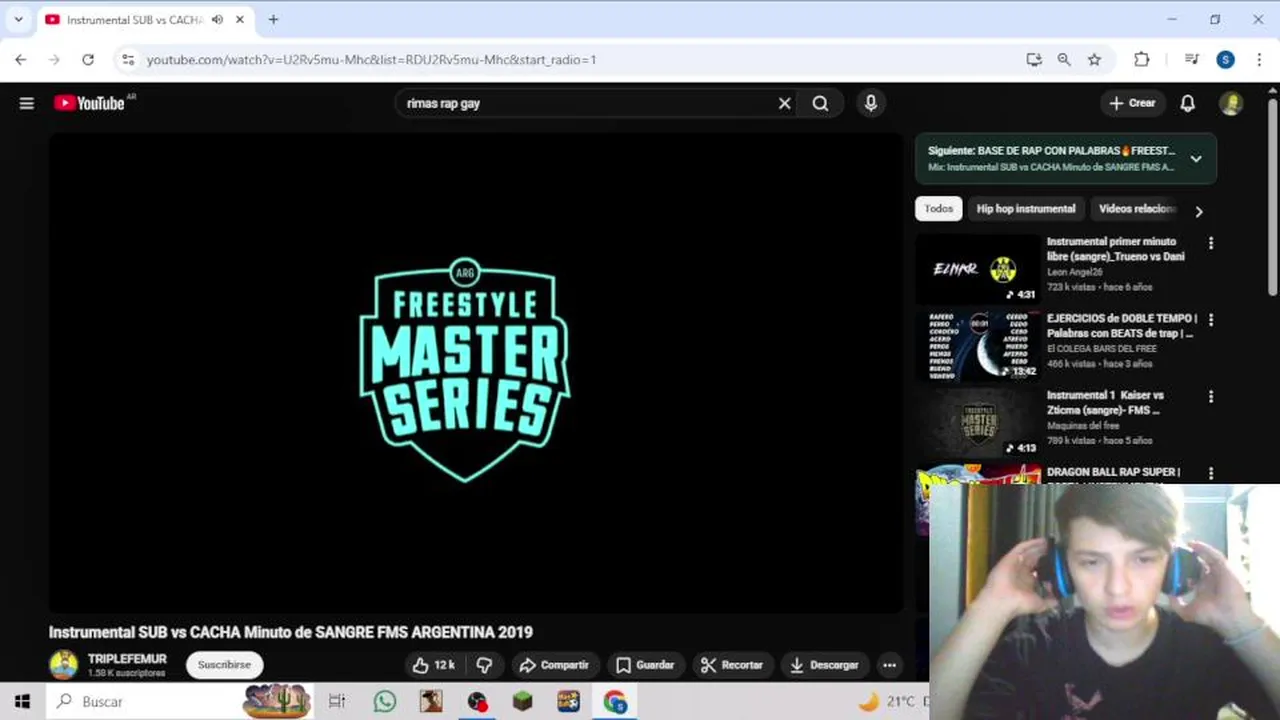Reload the page
Image resolution: width=1280 pixels, height=720 pixels.
click(x=88, y=60)
